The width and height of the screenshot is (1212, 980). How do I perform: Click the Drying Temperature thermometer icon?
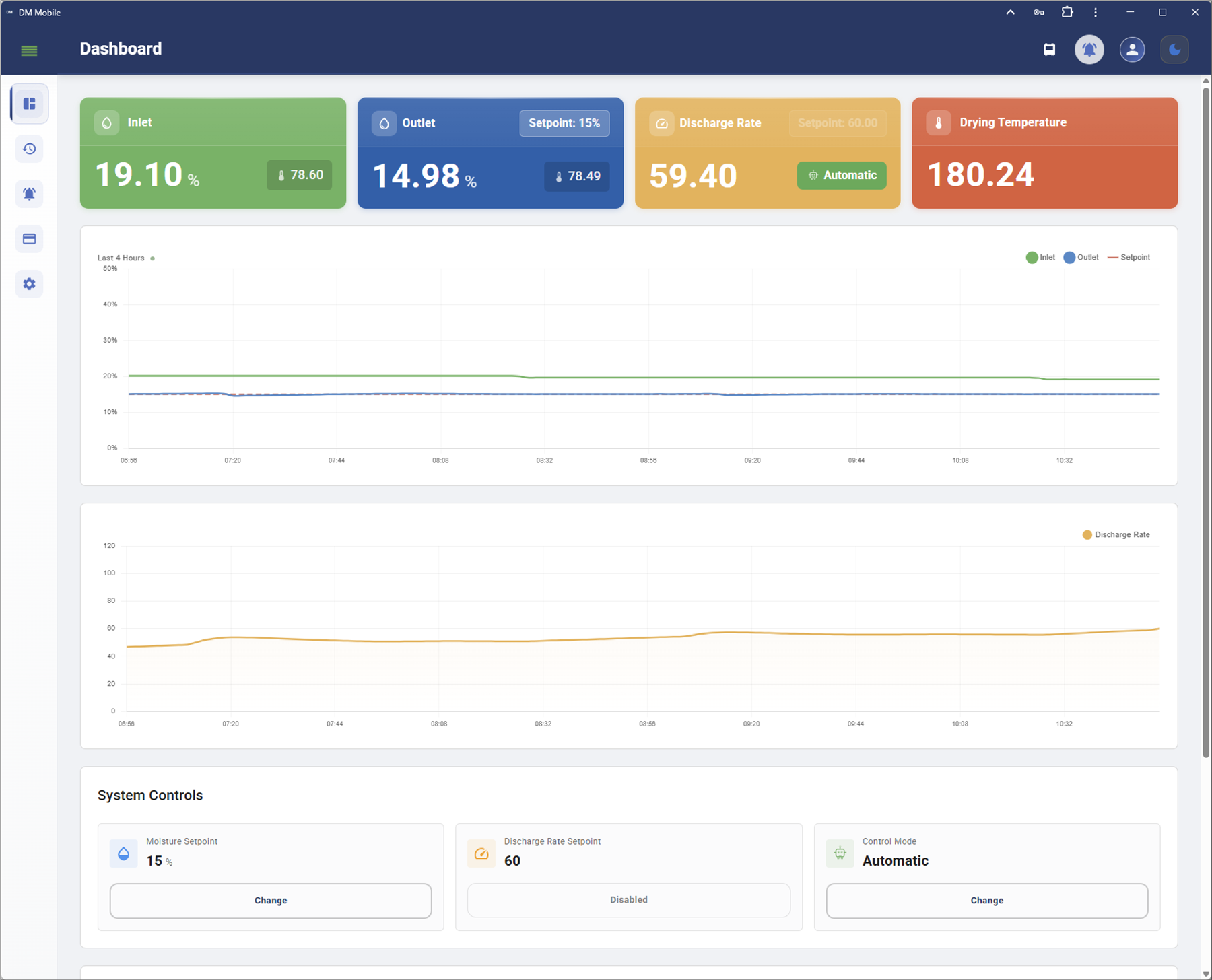tap(939, 123)
